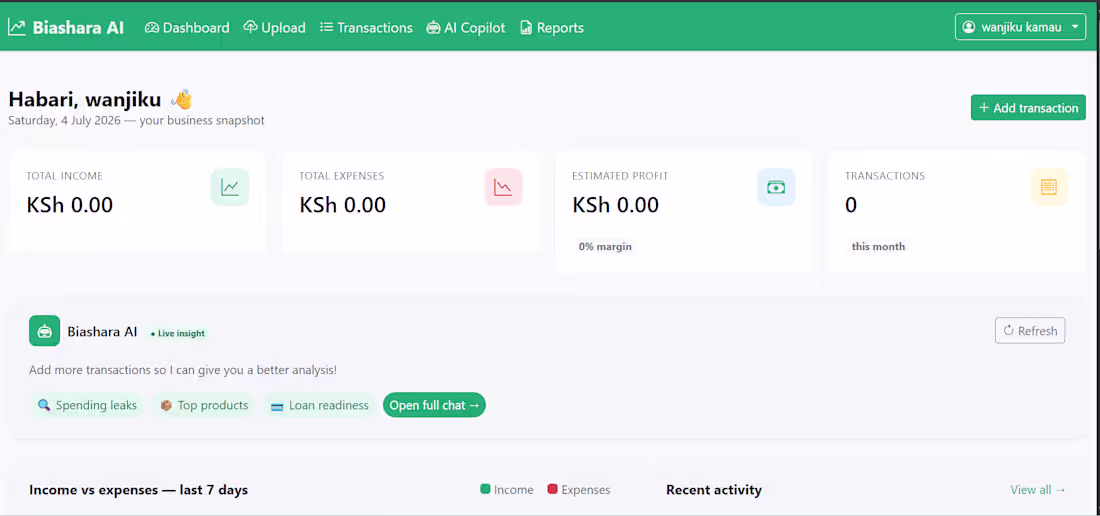Click the Add transaction button
The width and height of the screenshot is (1100, 516).
click(x=1028, y=108)
